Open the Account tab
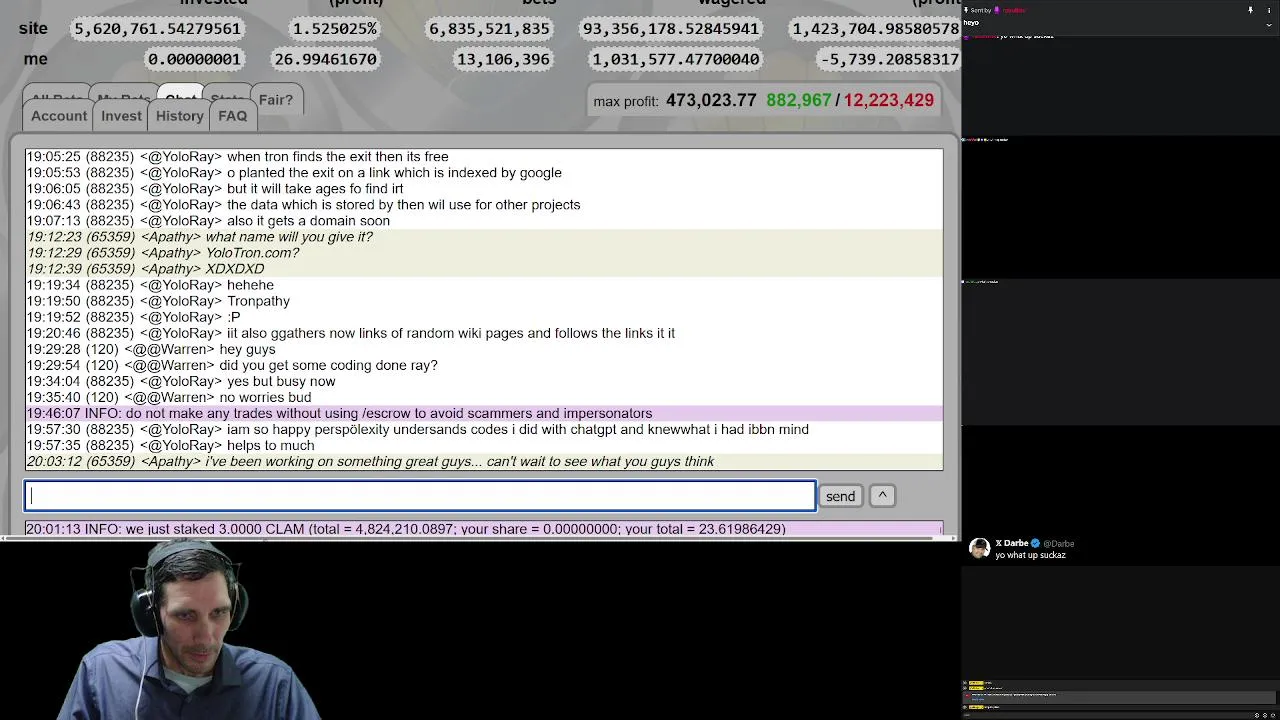The image size is (1280, 720). [59, 116]
